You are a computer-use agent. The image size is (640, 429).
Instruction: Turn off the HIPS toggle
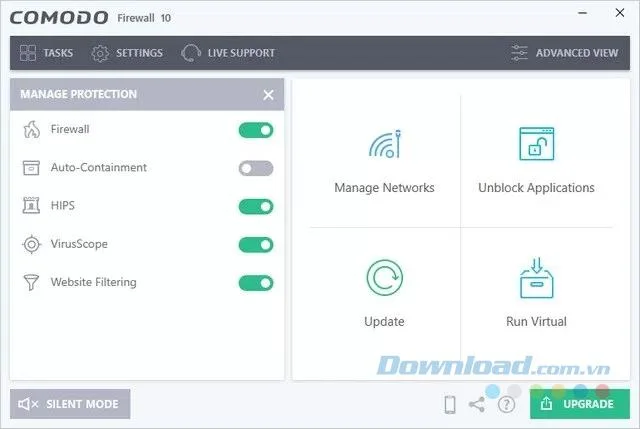click(256, 207)
